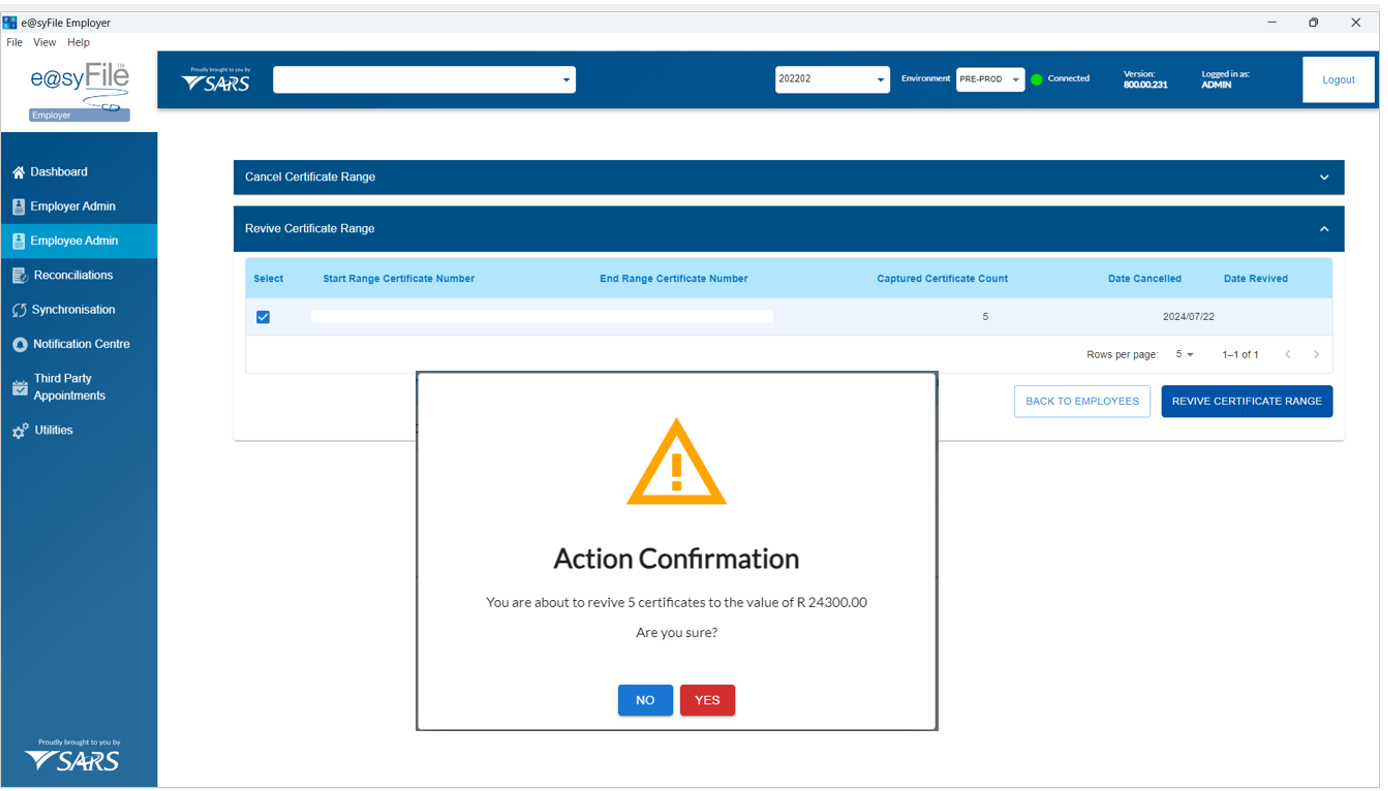Click the Third Party Appointments calendar icon
This screenshot has height=791, width=1388.
(x=19, y=388)
